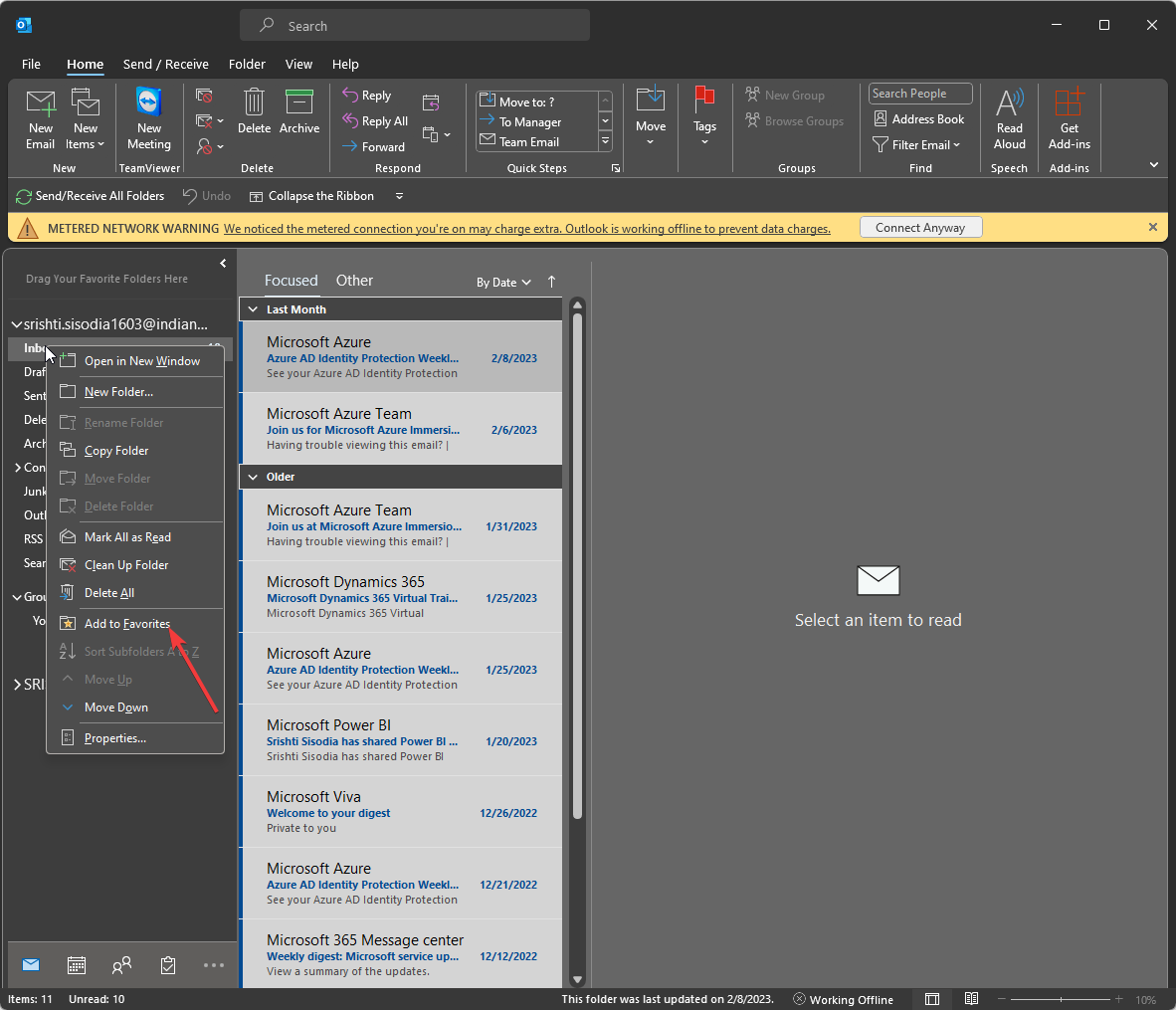Reverse sort order with the arrow
This screenshot has width=1176, height=1010.
point(552,282)
